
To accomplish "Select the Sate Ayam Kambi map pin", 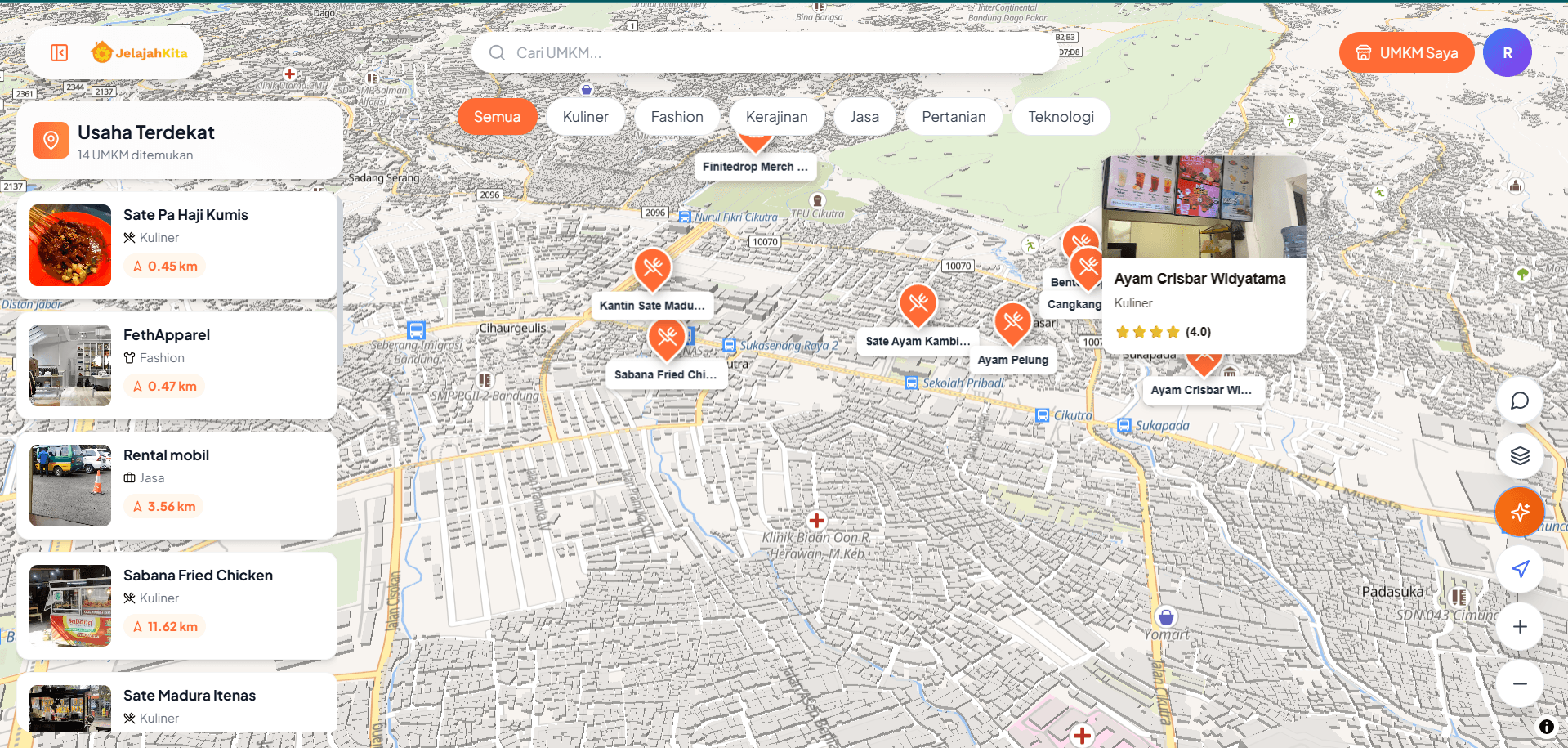I will (918, 305).
